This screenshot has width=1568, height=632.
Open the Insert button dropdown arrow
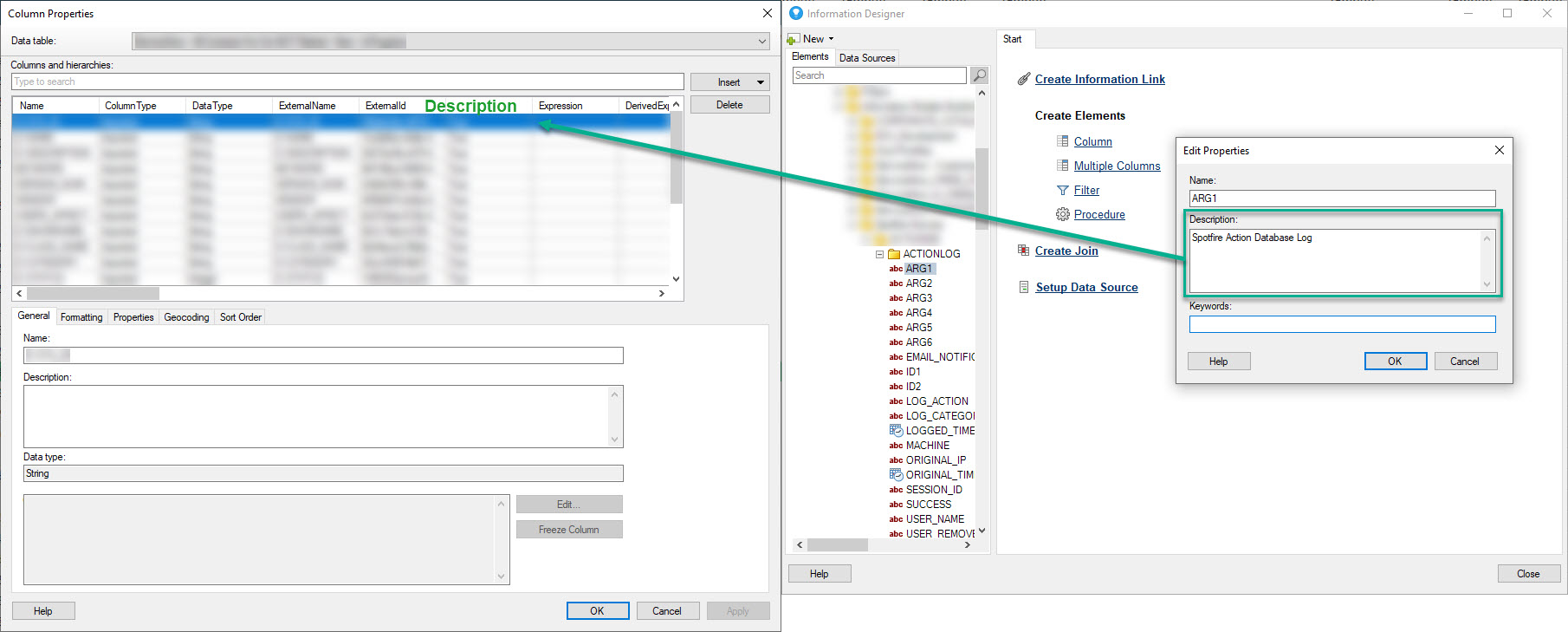click(x=760, y=82)
